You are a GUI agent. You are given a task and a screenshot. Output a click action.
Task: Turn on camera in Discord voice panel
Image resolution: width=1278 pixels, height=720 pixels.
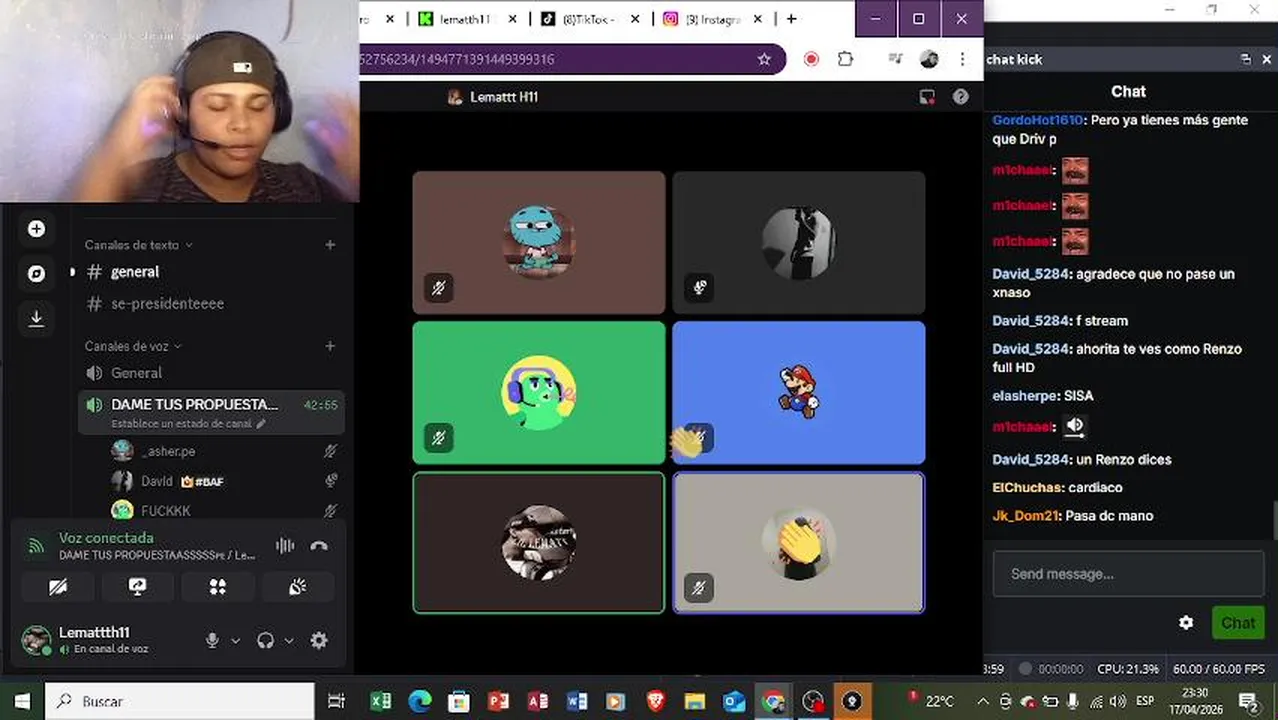(x=58, y=587)
